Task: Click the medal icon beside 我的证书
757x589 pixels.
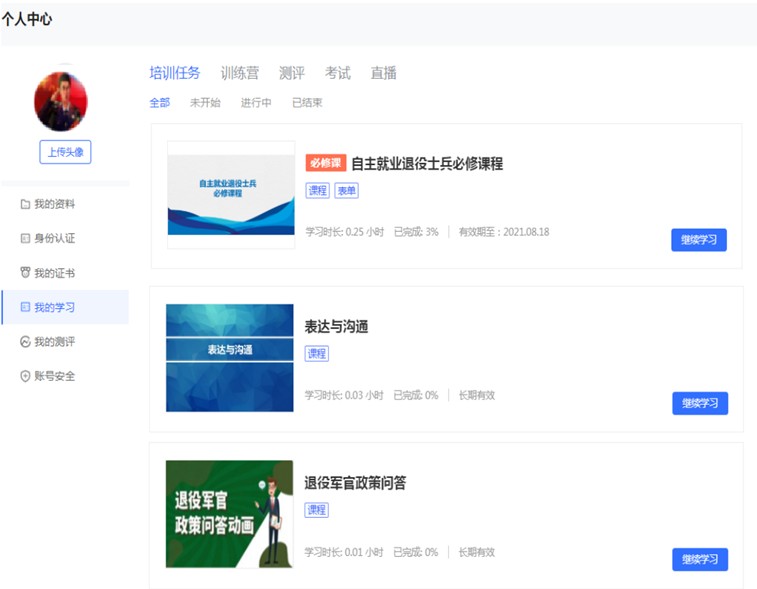Action: pos(25,273)
